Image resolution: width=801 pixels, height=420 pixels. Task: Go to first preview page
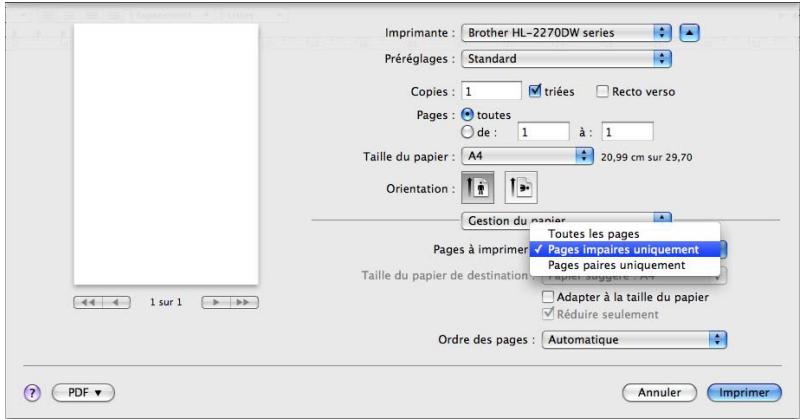click(88, 302)
